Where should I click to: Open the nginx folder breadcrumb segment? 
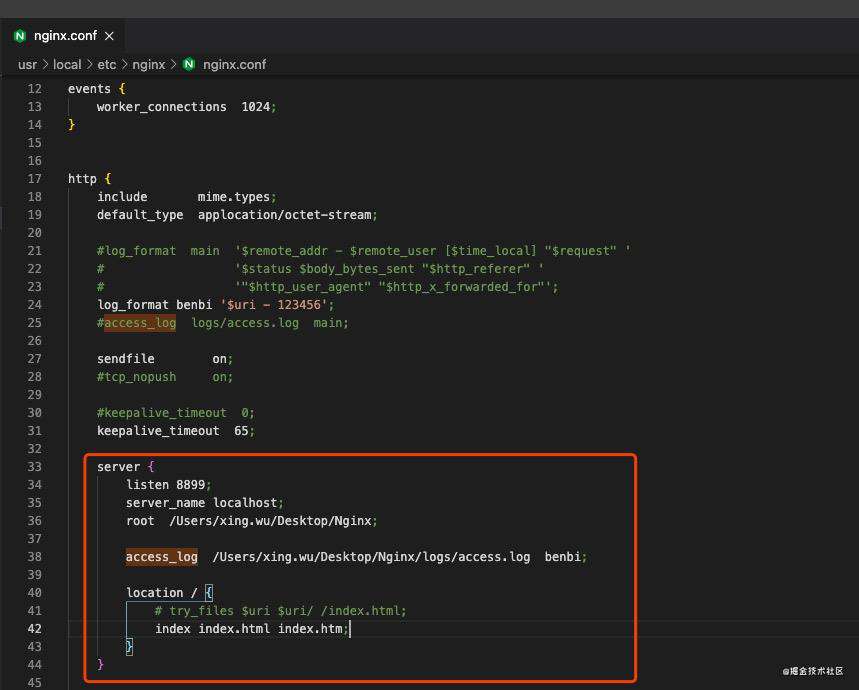pos(148,65)
